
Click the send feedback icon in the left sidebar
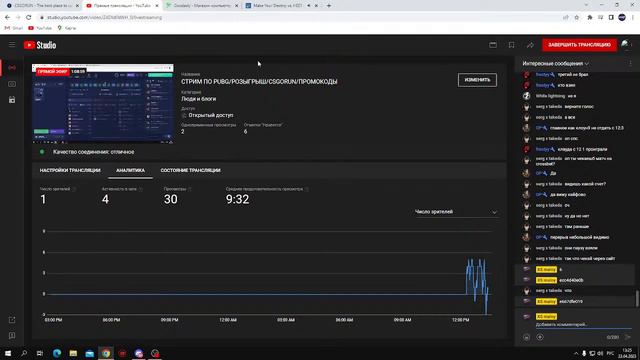pos(12,336)
